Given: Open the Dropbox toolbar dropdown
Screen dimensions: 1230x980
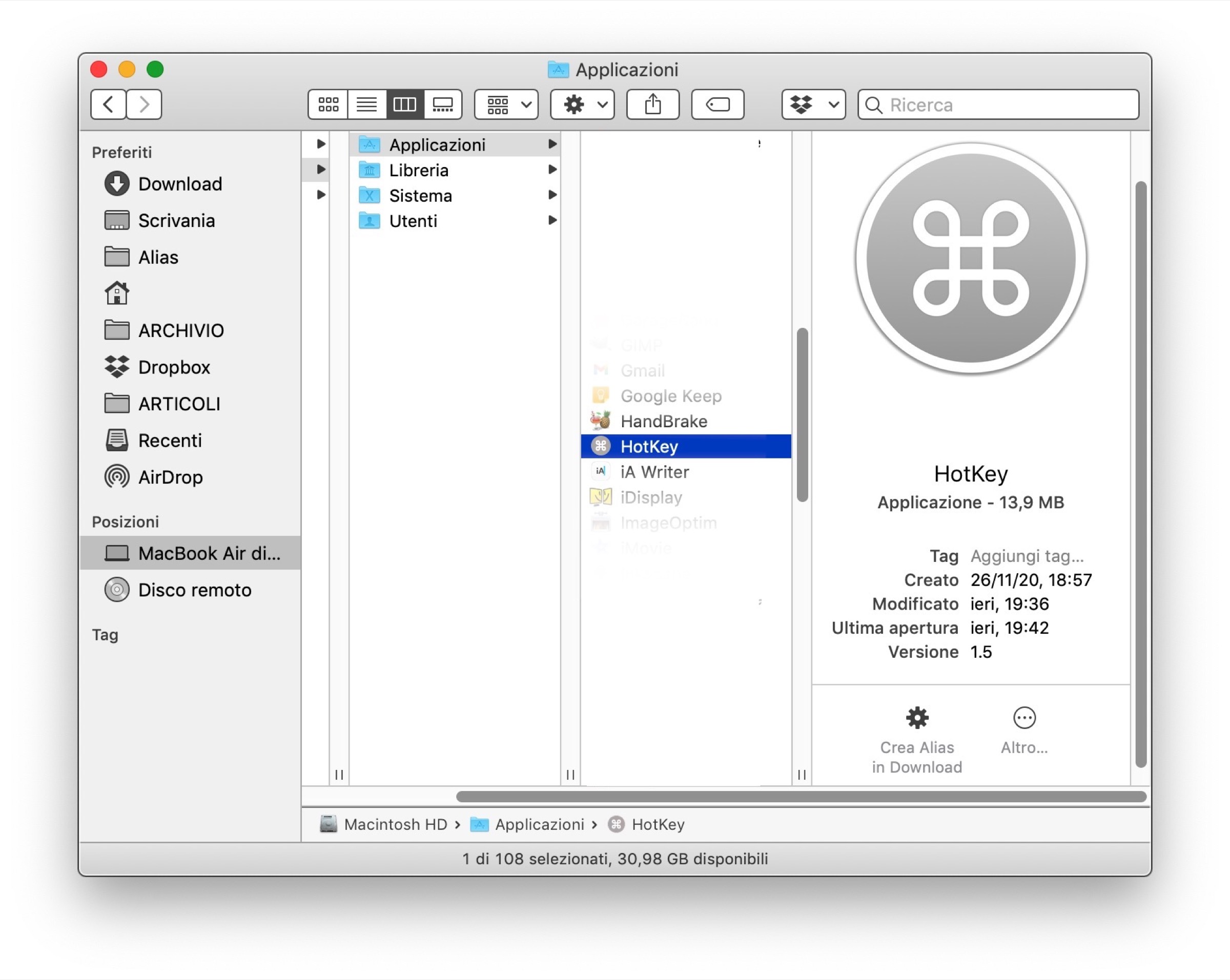Looking at the screenshot, I should [813, 105].
